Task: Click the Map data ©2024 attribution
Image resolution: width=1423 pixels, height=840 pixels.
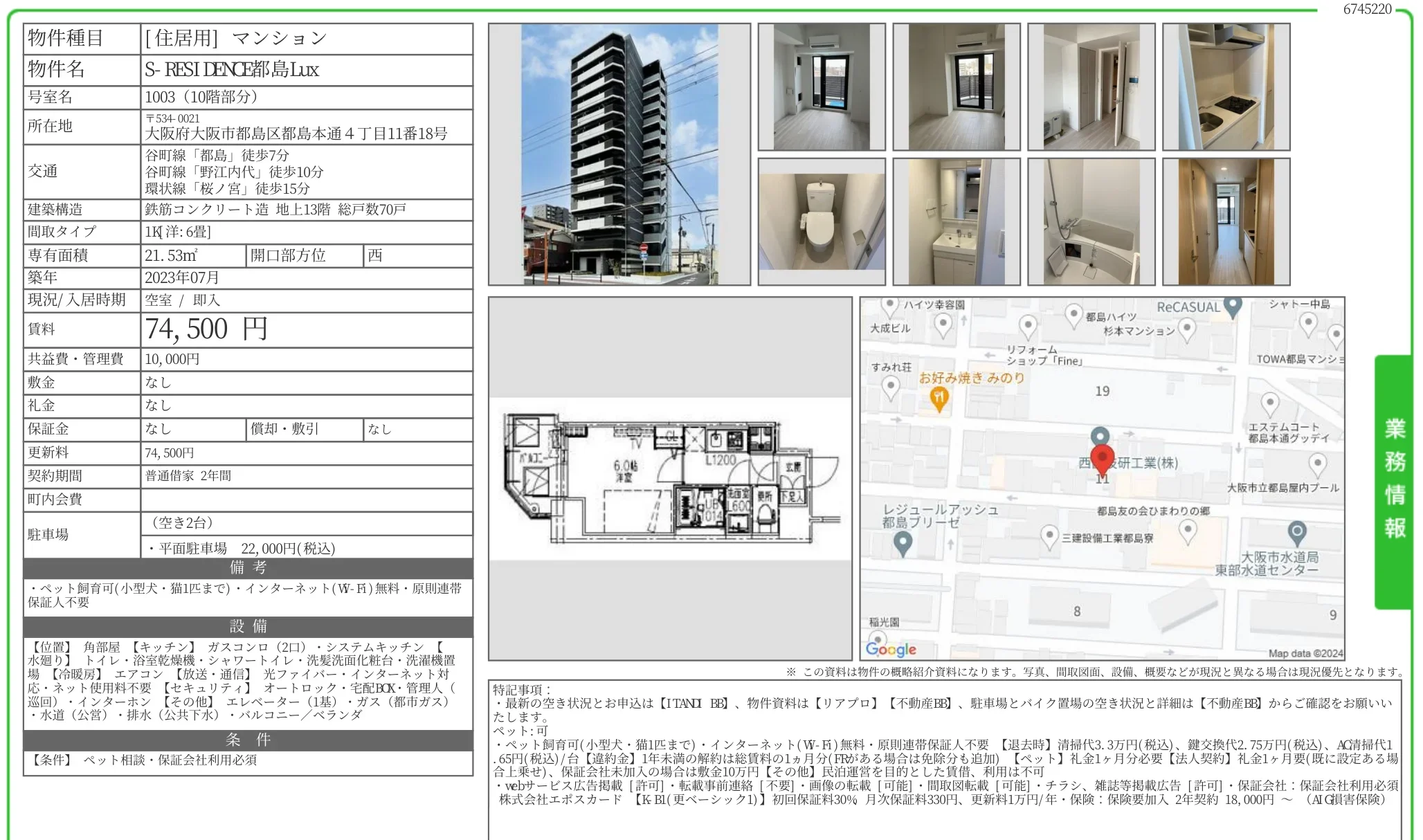Action: click(x=1305, y=653)
